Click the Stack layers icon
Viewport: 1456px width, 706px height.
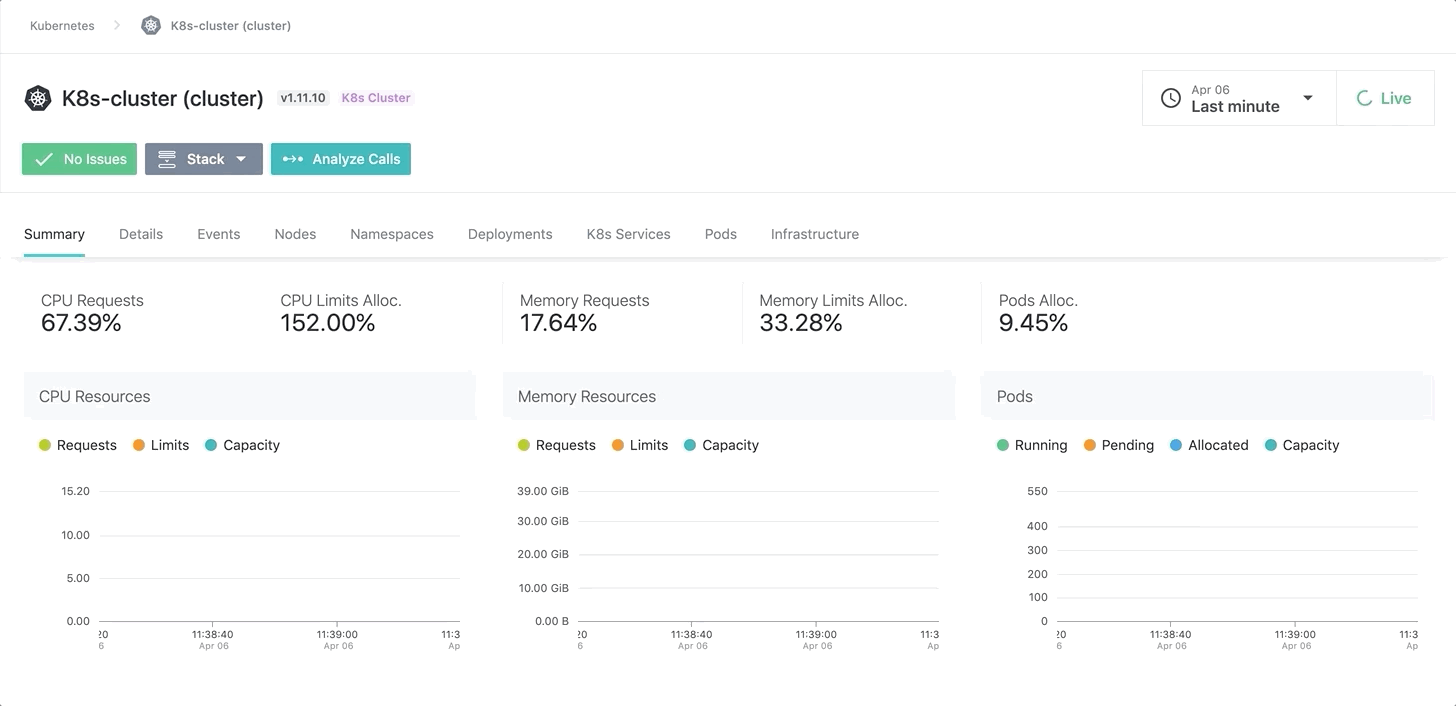(x=167, y=159)
